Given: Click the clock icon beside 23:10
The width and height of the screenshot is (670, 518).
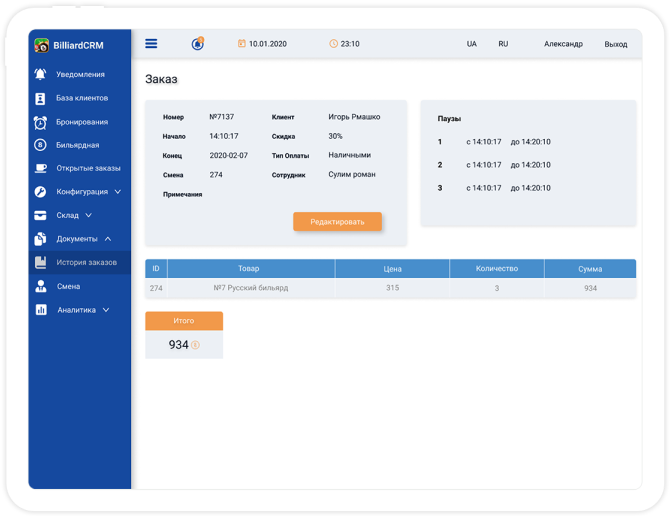Looking at the screenshot, I should click(x=333, y=44).
